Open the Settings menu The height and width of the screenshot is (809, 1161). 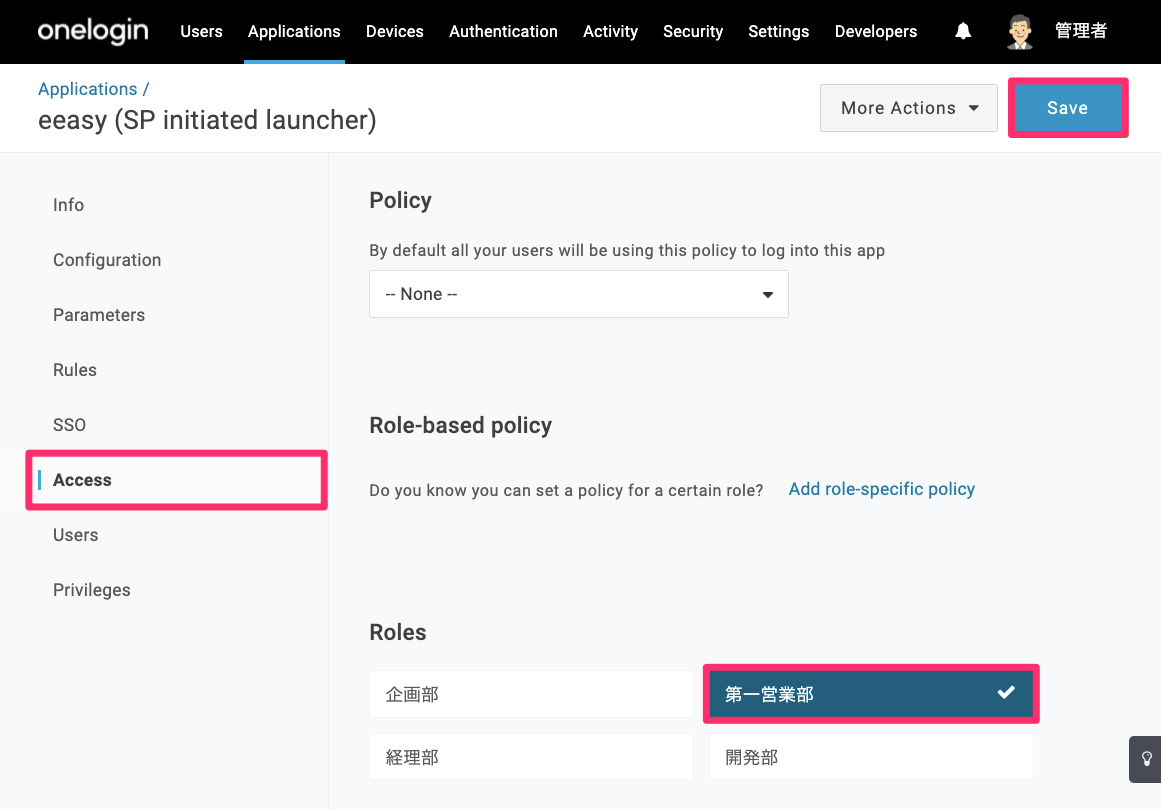point(779,32)
